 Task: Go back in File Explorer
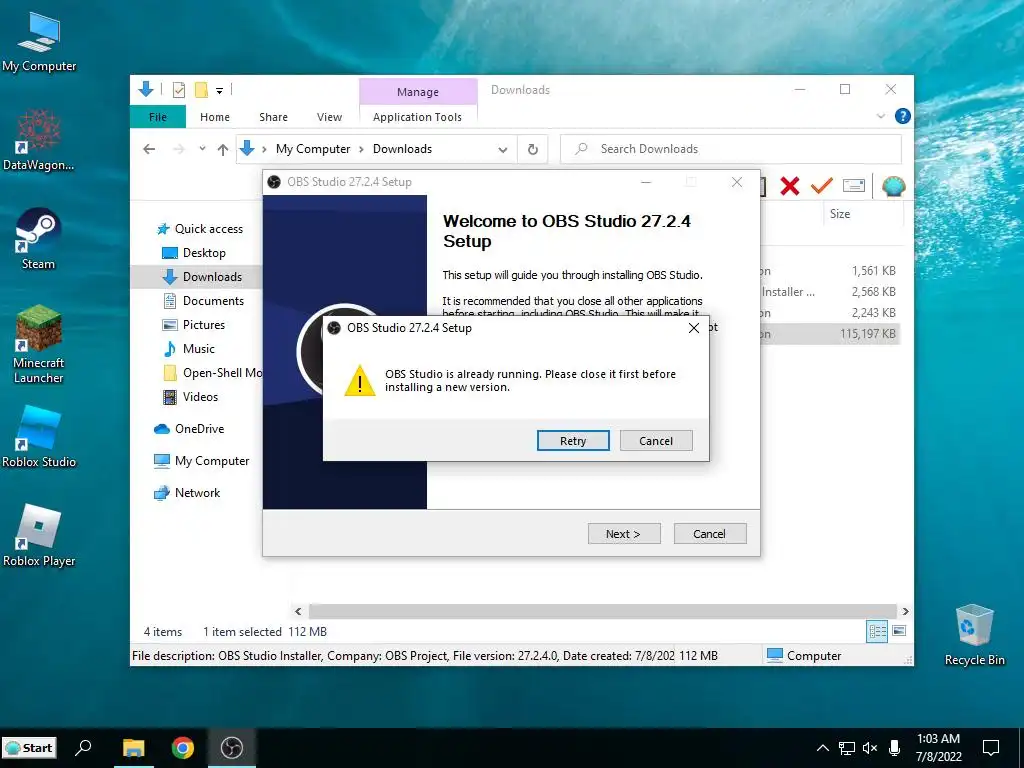click(x=149, y=149)
